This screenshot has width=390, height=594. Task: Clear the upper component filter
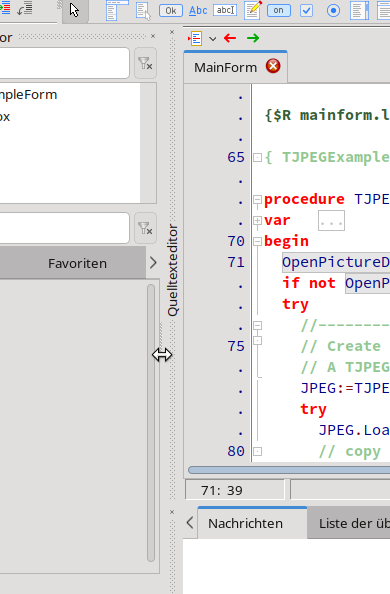145,63
